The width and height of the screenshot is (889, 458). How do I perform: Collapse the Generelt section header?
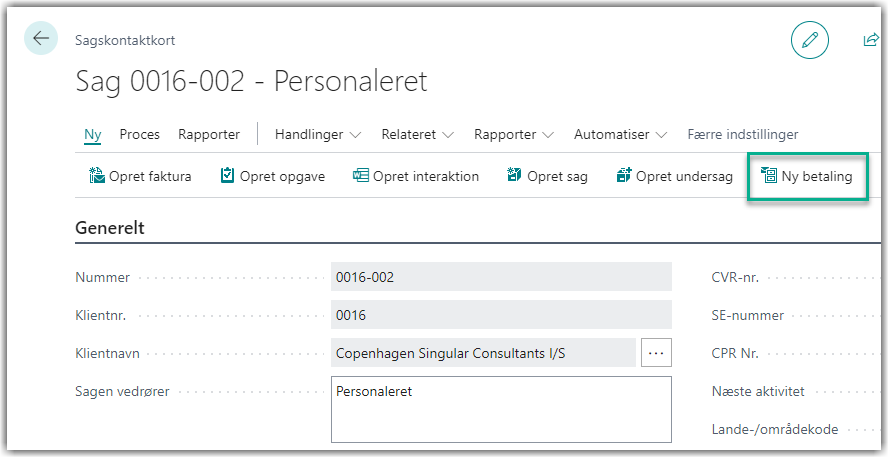click(110, 228)
